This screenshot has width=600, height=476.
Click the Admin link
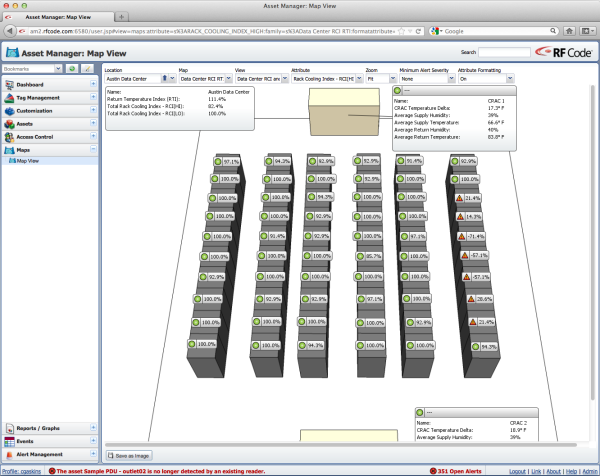[x=590, y=471]
